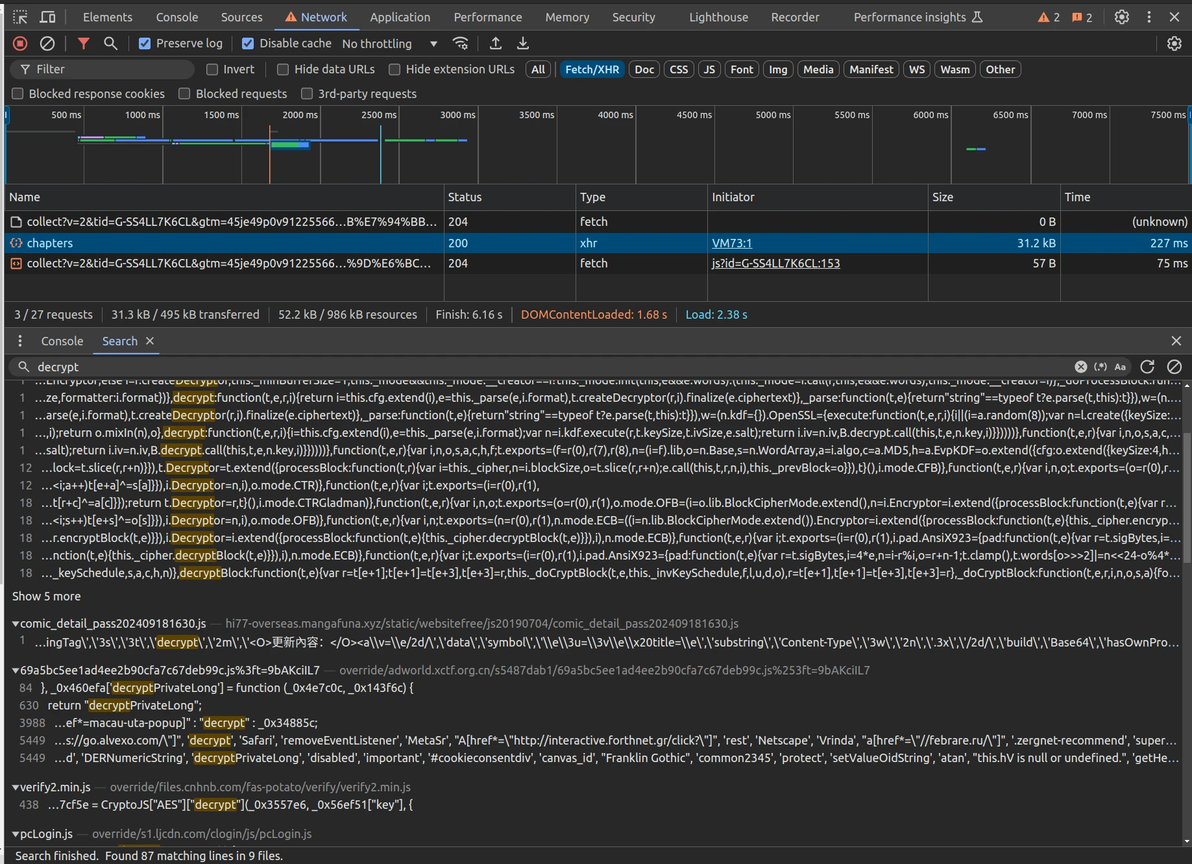The image size is (1192, 864).
Task: Sort requests by Size column header
Action: click(x=994, y=197)
